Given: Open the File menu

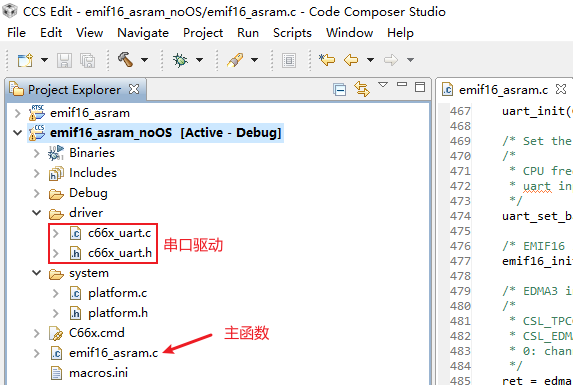Looking at the screenshot, I should pyautogui.click(x=16, y=33).
